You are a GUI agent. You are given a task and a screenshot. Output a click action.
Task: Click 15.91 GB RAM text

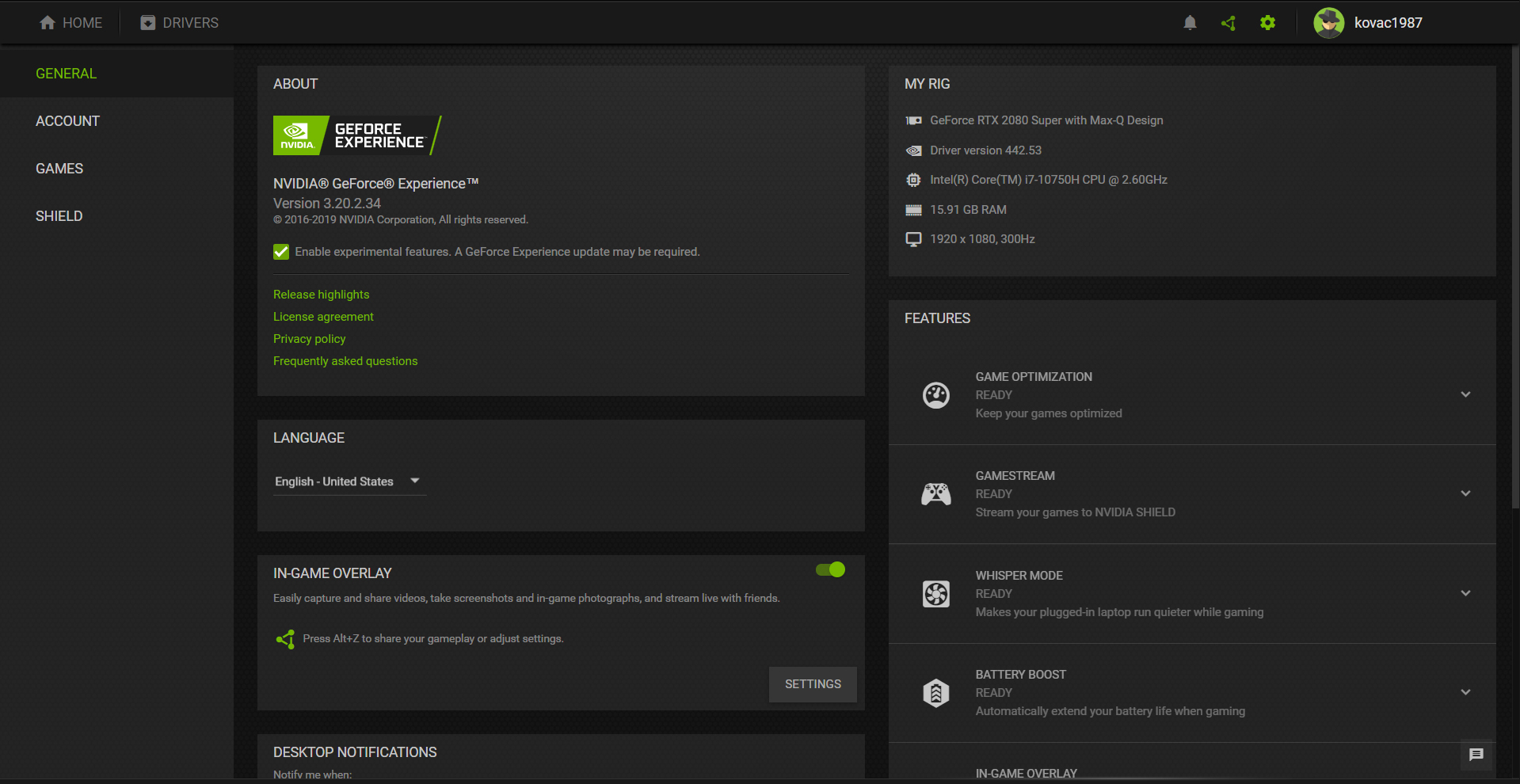[968, 210]
